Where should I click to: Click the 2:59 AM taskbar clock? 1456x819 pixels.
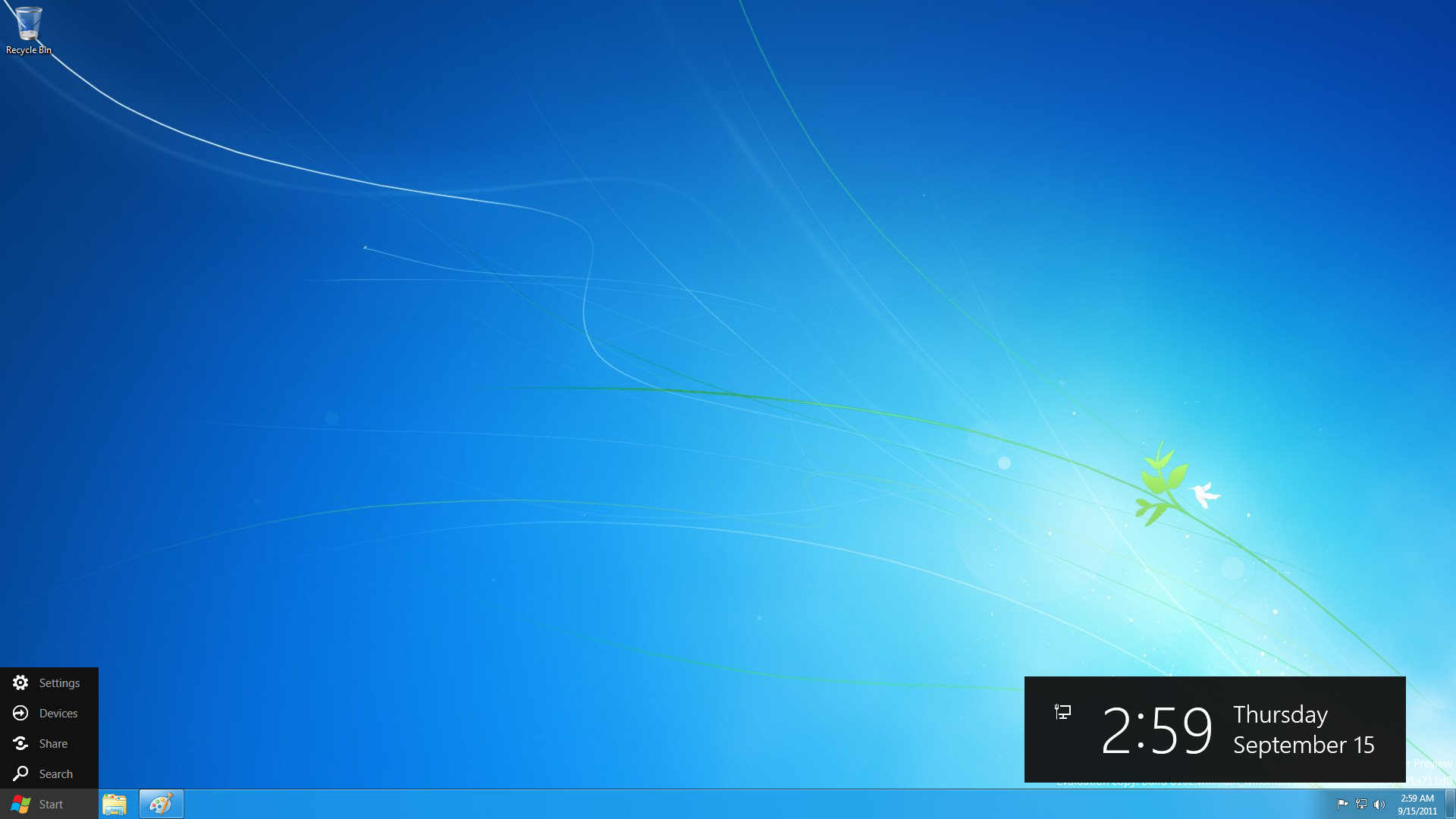coord(1417,804)
